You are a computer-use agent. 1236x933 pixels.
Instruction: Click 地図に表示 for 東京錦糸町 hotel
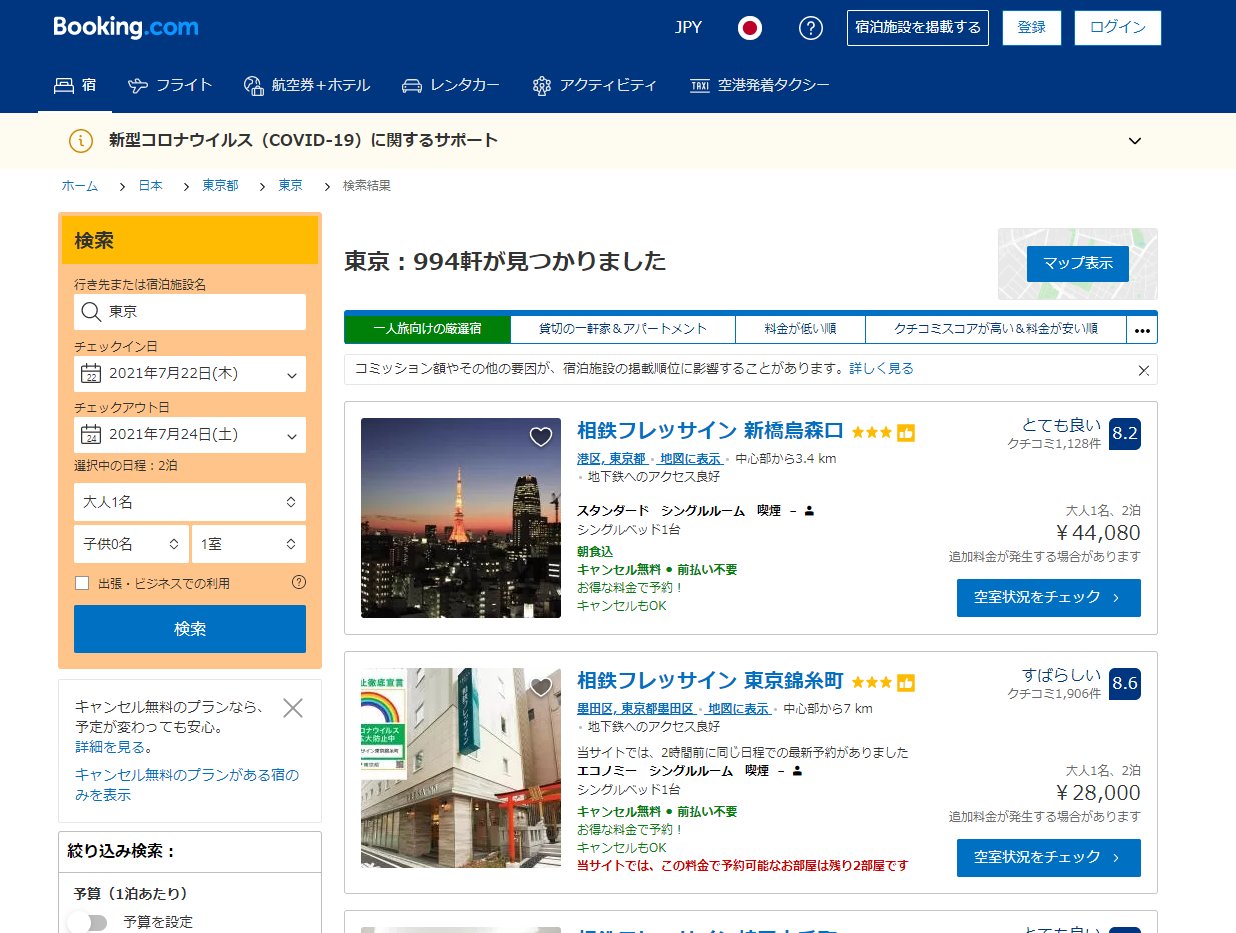(738, 709)
